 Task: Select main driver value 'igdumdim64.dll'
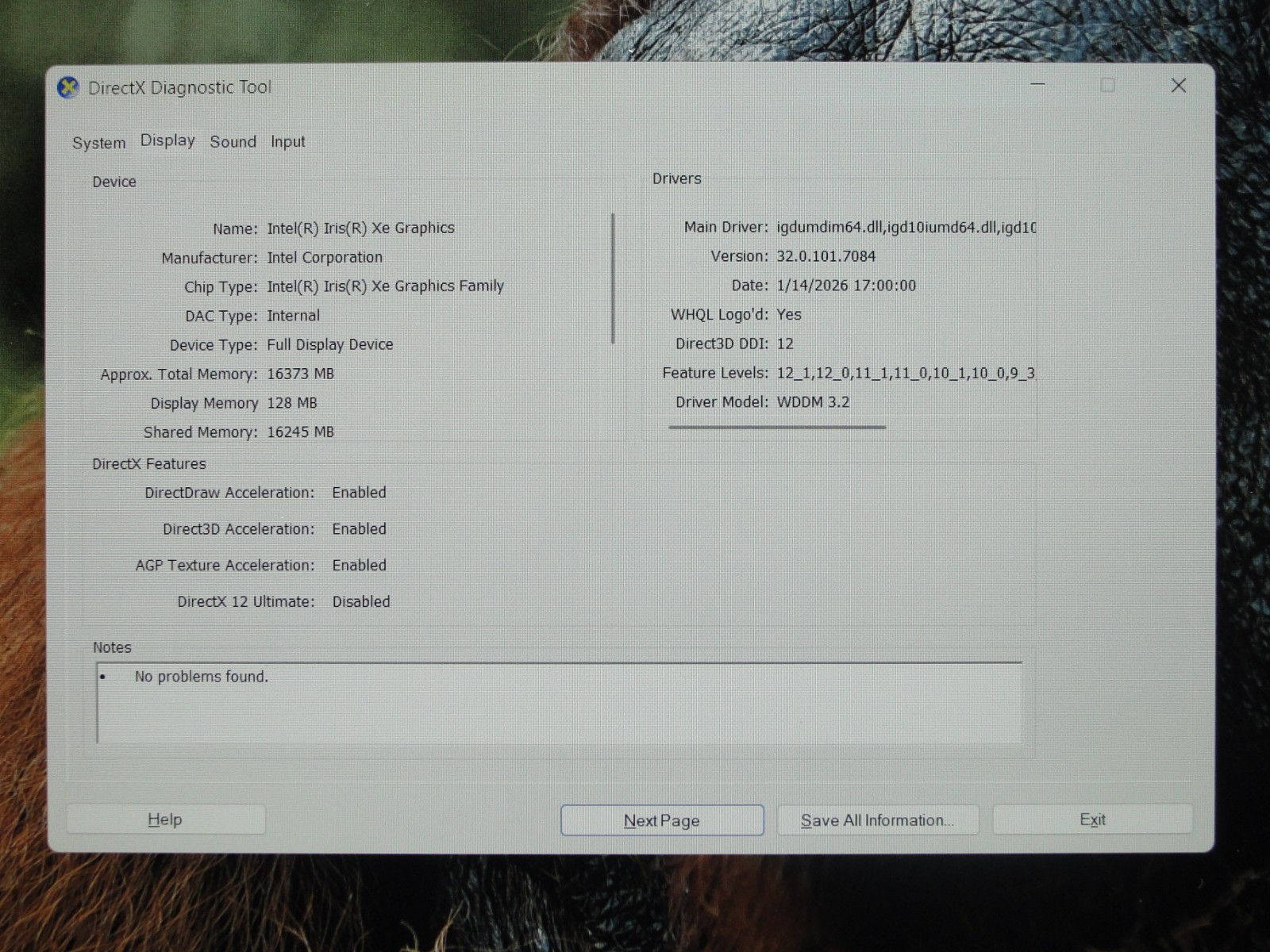[x=829, y=228]
